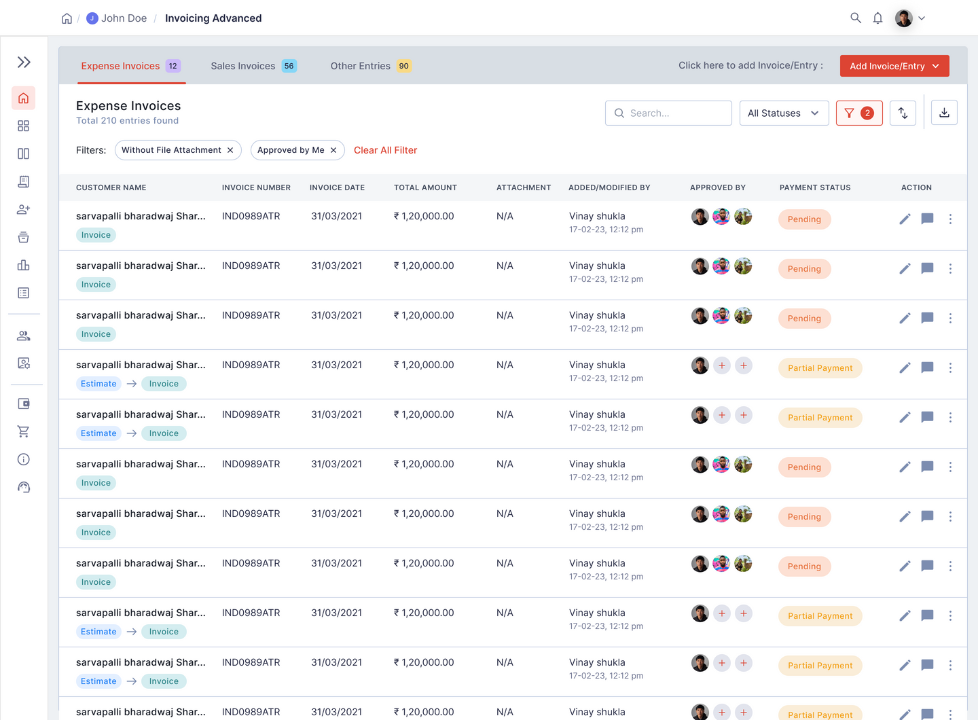Remove the Without File Attachment filter
978x720 pixels.
pos(230,150)
